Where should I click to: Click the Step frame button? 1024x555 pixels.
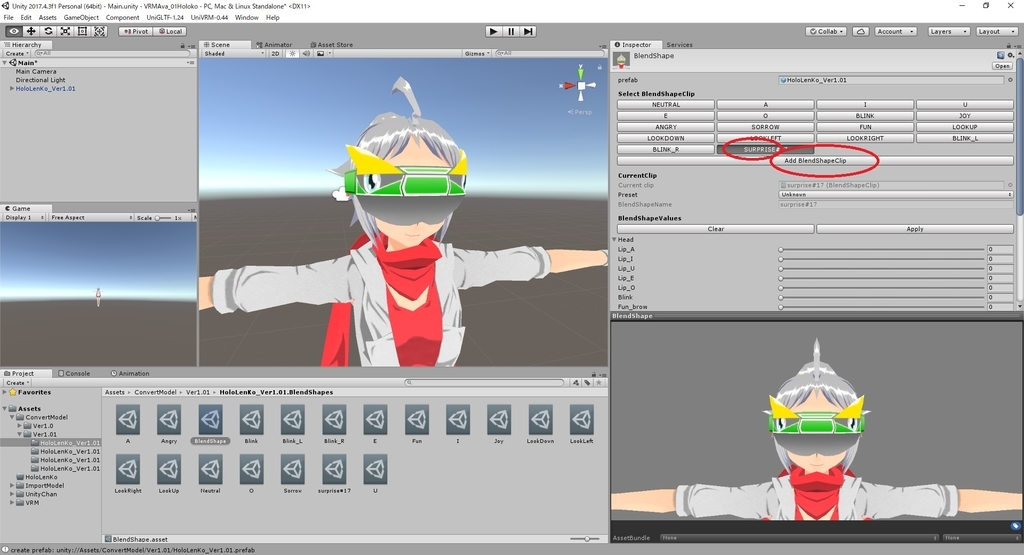528,31
